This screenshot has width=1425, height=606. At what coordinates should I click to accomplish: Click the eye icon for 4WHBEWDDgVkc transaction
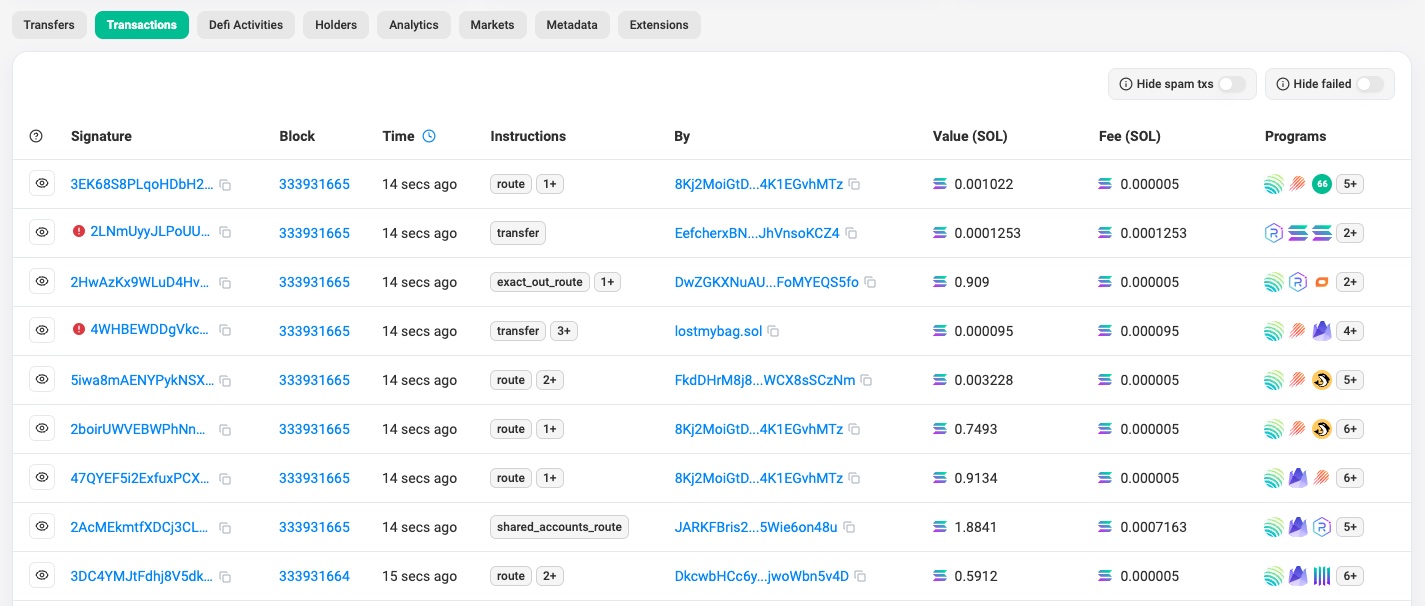click(42, 331)
